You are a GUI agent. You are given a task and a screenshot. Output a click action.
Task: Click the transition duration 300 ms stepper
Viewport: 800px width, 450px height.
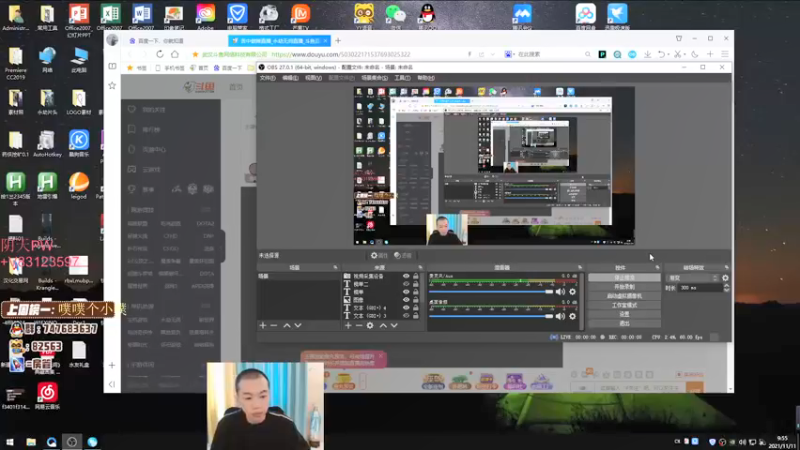[x=727, y=288]
